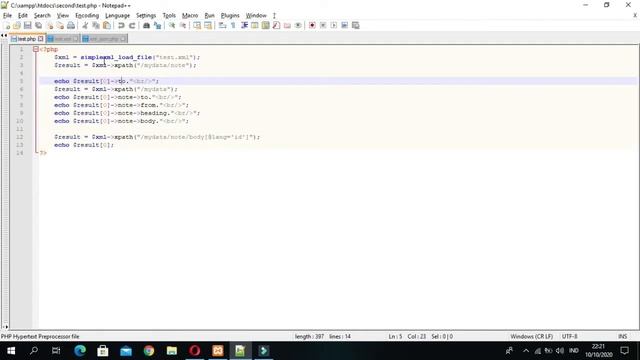Open the Run menu
This screenshot has width=640, height=360.
[209, 16]
